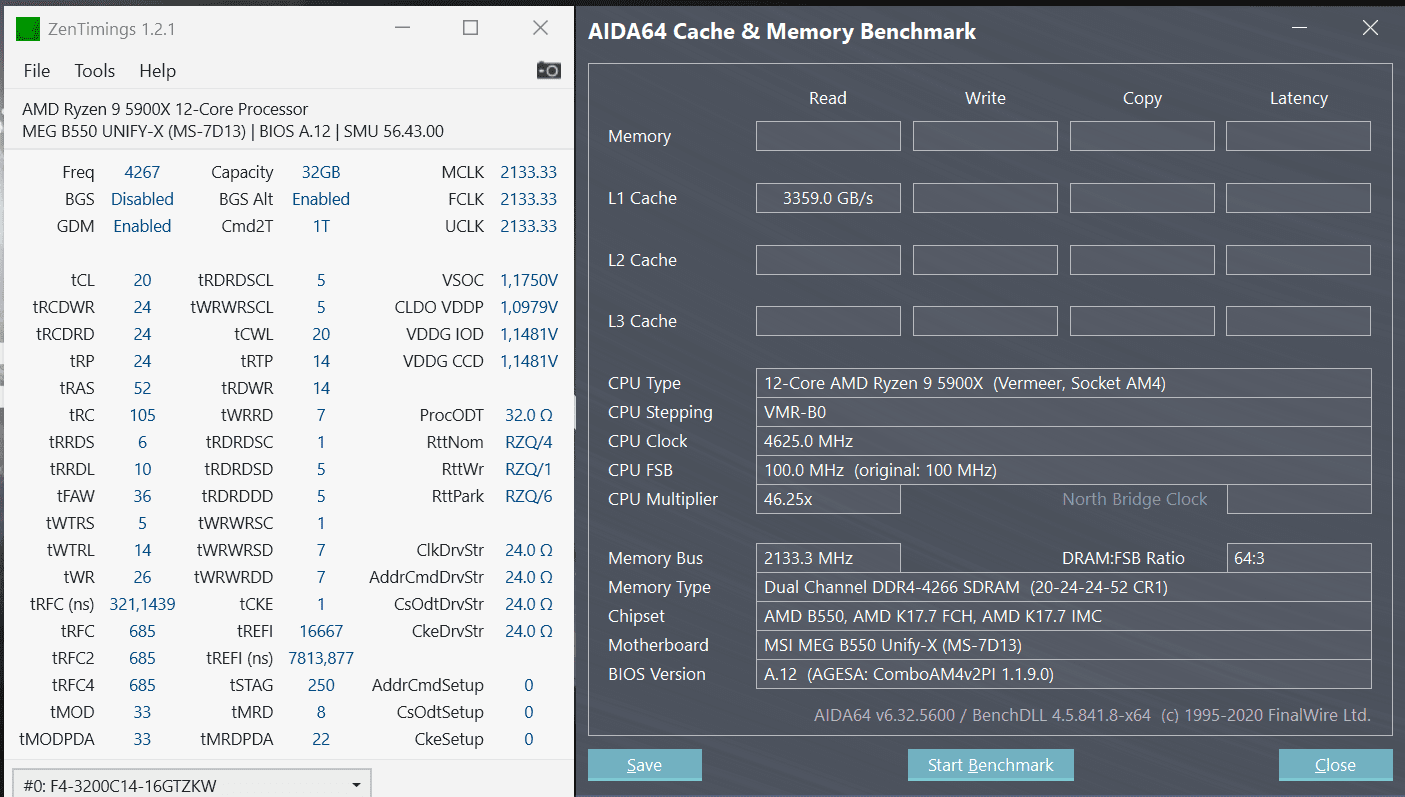Click the RttPark value RZQ/6
The width and height of the screenshot is (1405, 797).
pyautogui.click(x=529, y=496)
